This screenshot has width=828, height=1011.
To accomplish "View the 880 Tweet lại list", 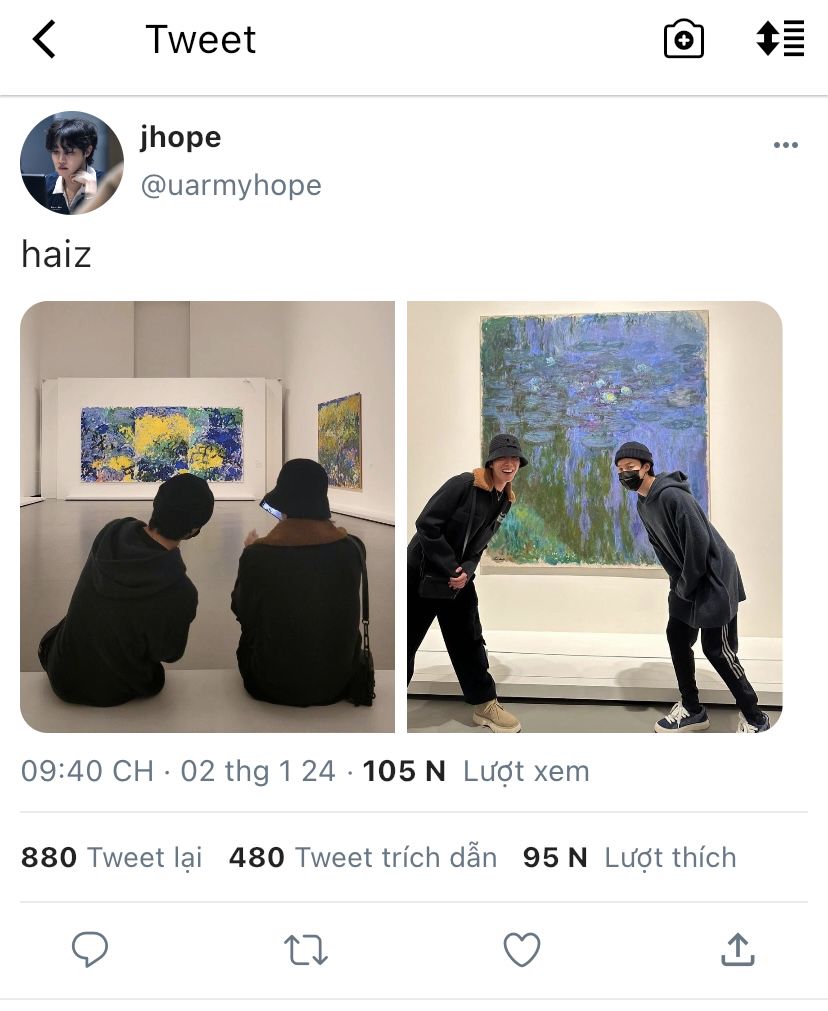I will point(112,858).
